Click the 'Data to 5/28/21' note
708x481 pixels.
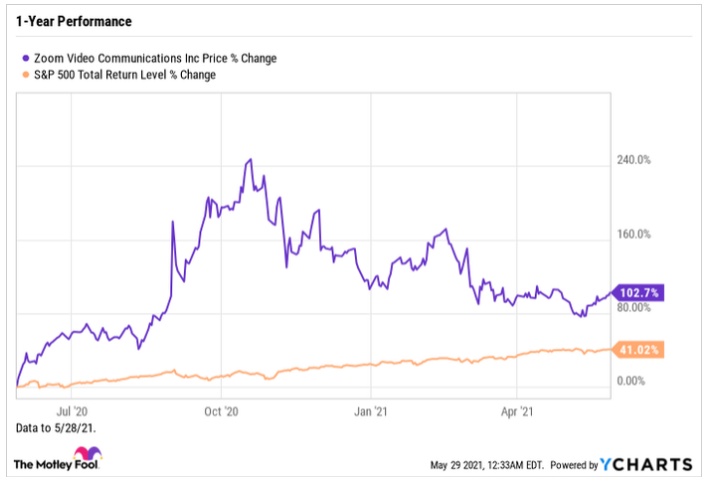(57, 427)
